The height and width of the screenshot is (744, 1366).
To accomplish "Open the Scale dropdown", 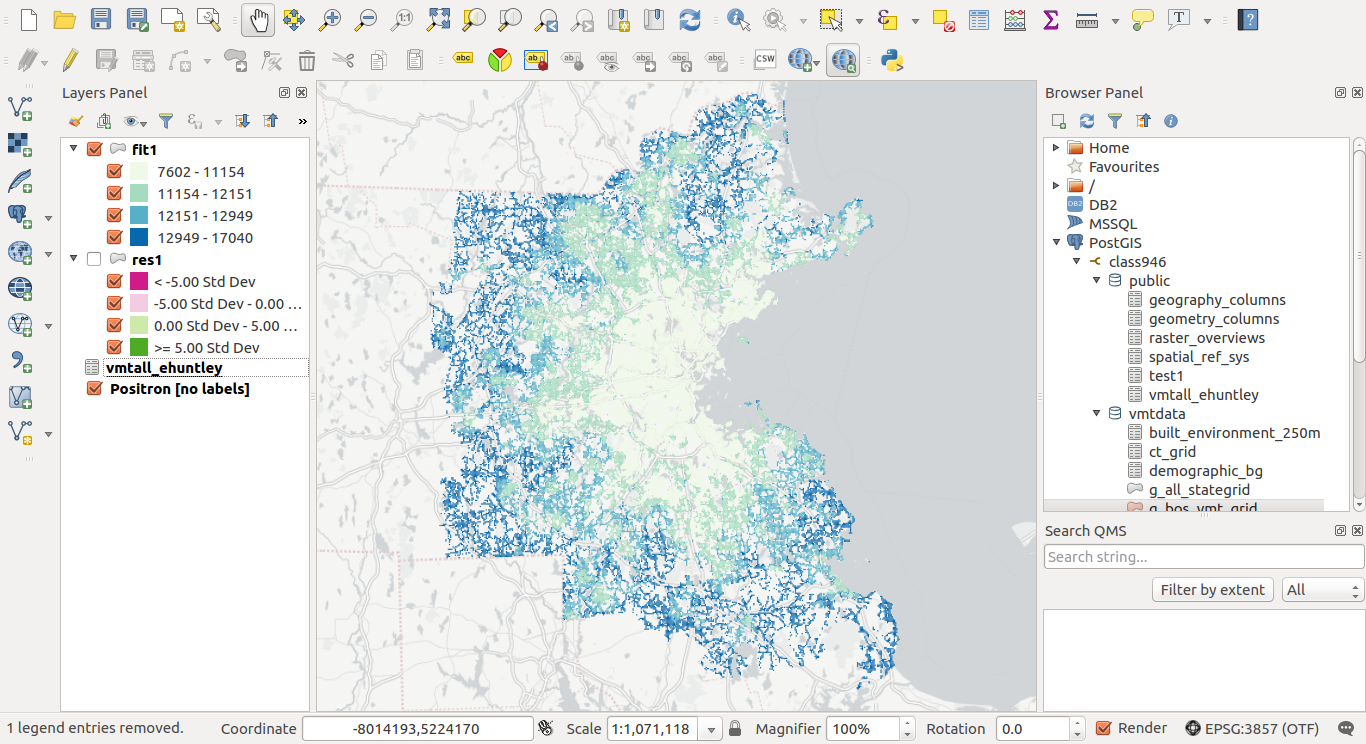I will tap(711, 729).
